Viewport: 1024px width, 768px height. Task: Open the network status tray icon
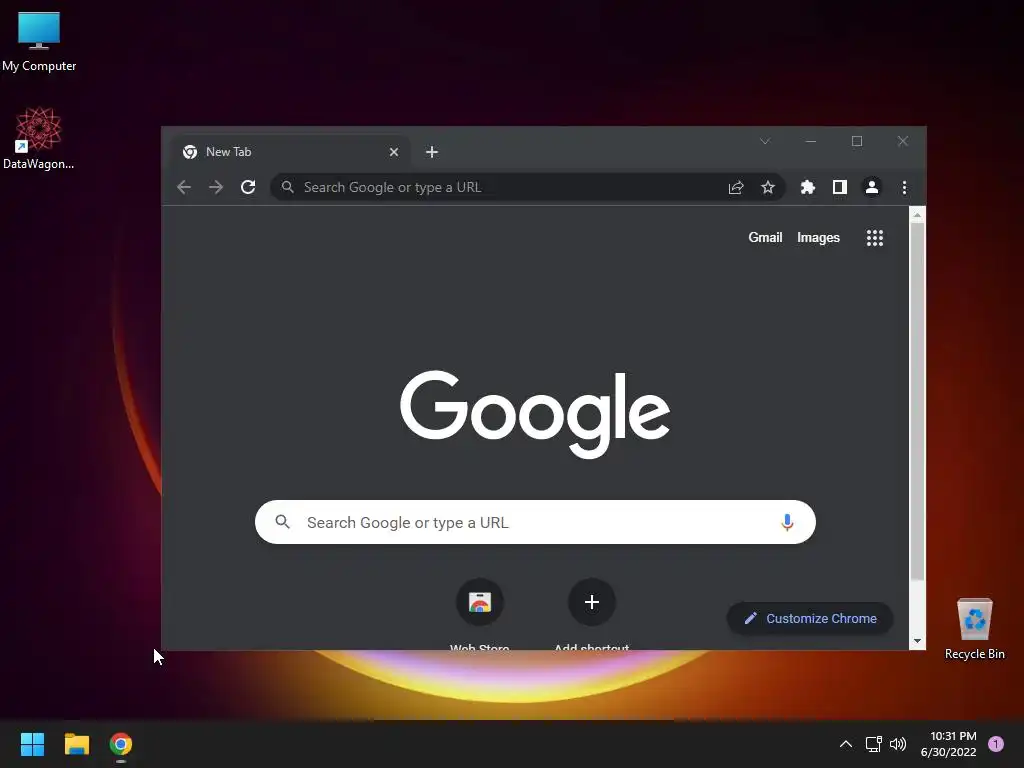[873, 744]
